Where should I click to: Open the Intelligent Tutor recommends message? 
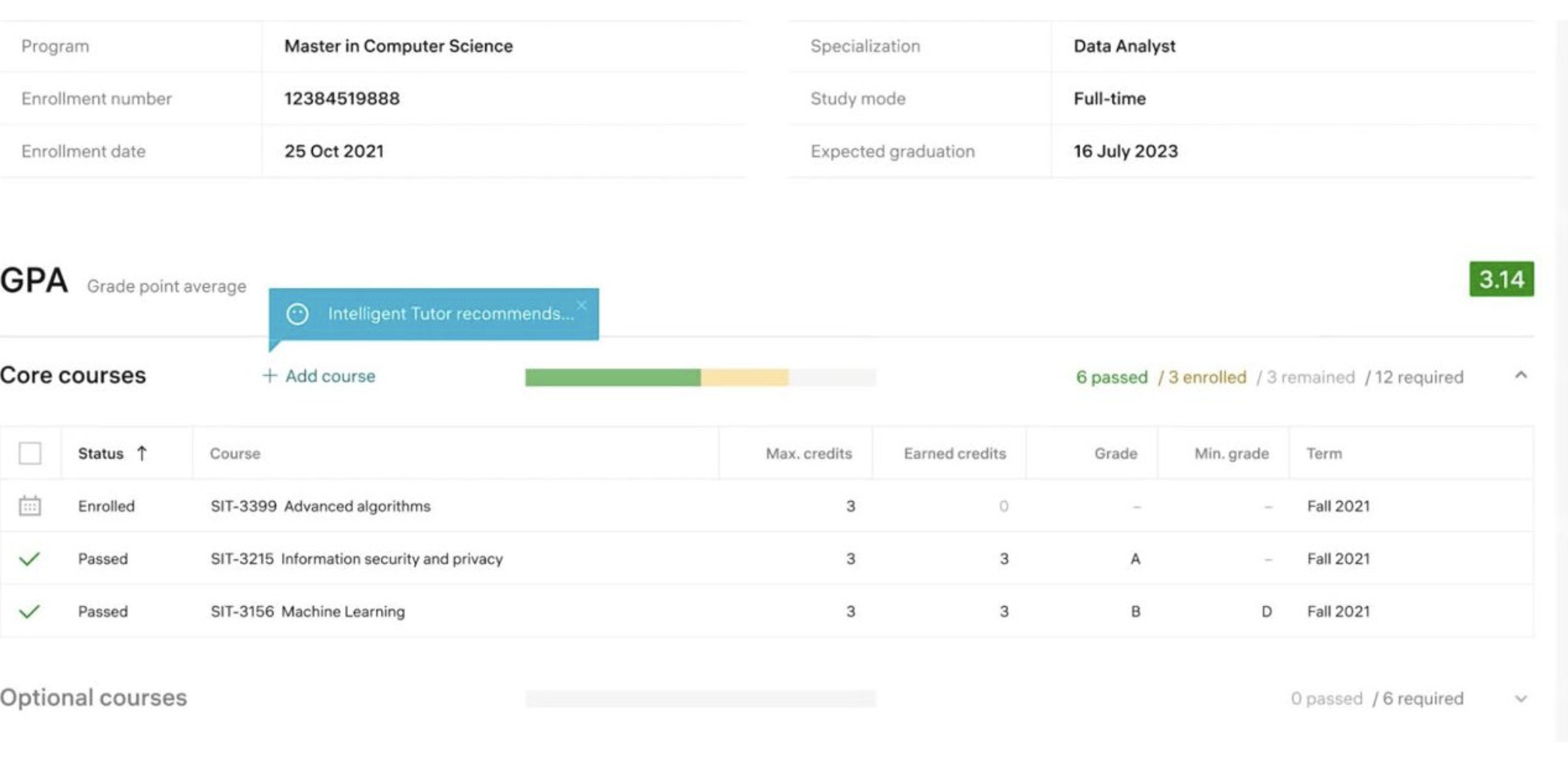450,314
